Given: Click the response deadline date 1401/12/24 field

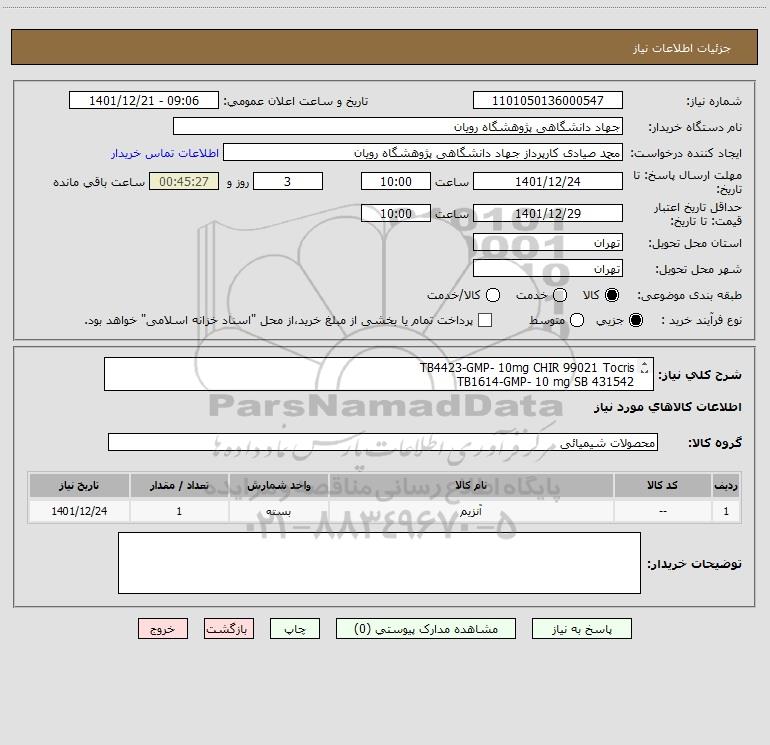Looking at the screenshot, I should tap(548, 181).
